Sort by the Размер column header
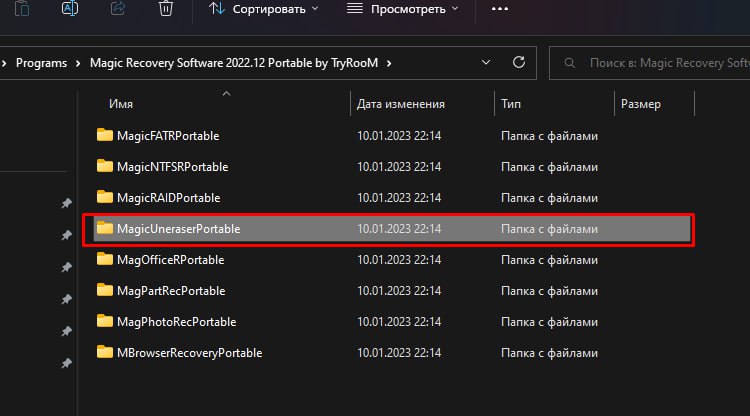This screenshot has width=750, height=416. click(x=640, y=104)
